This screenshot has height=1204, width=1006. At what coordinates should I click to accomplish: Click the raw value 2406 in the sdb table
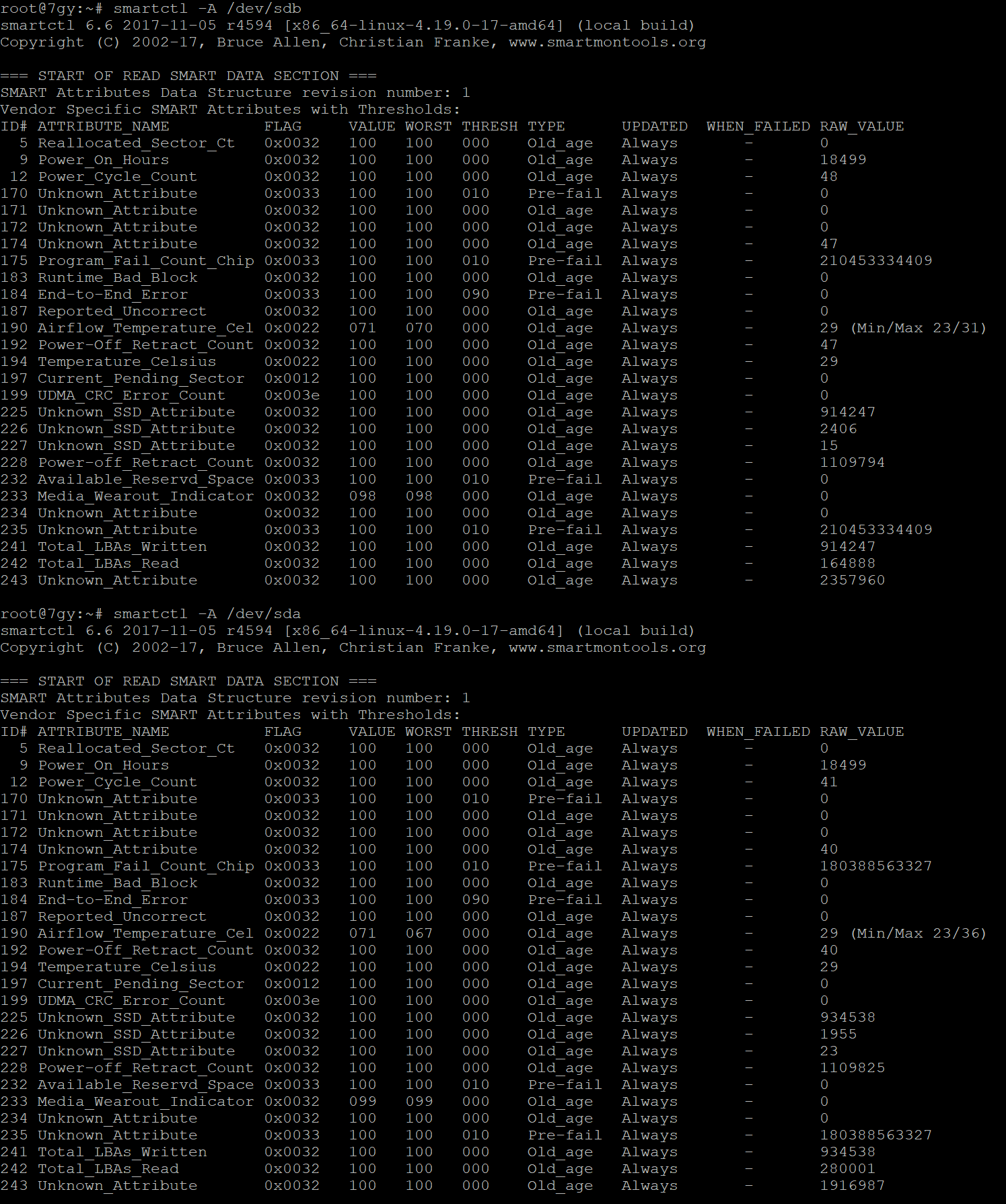[x=838, y=429]
